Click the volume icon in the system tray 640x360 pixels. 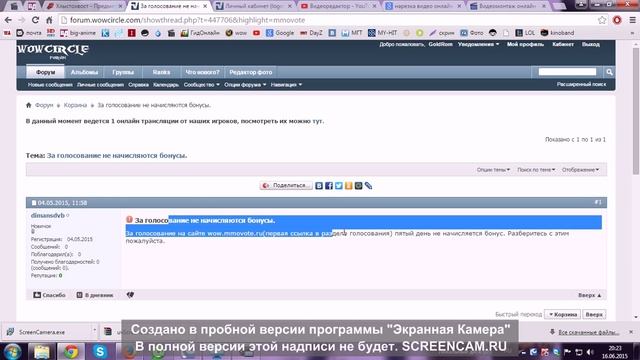[x=590, y=352]
